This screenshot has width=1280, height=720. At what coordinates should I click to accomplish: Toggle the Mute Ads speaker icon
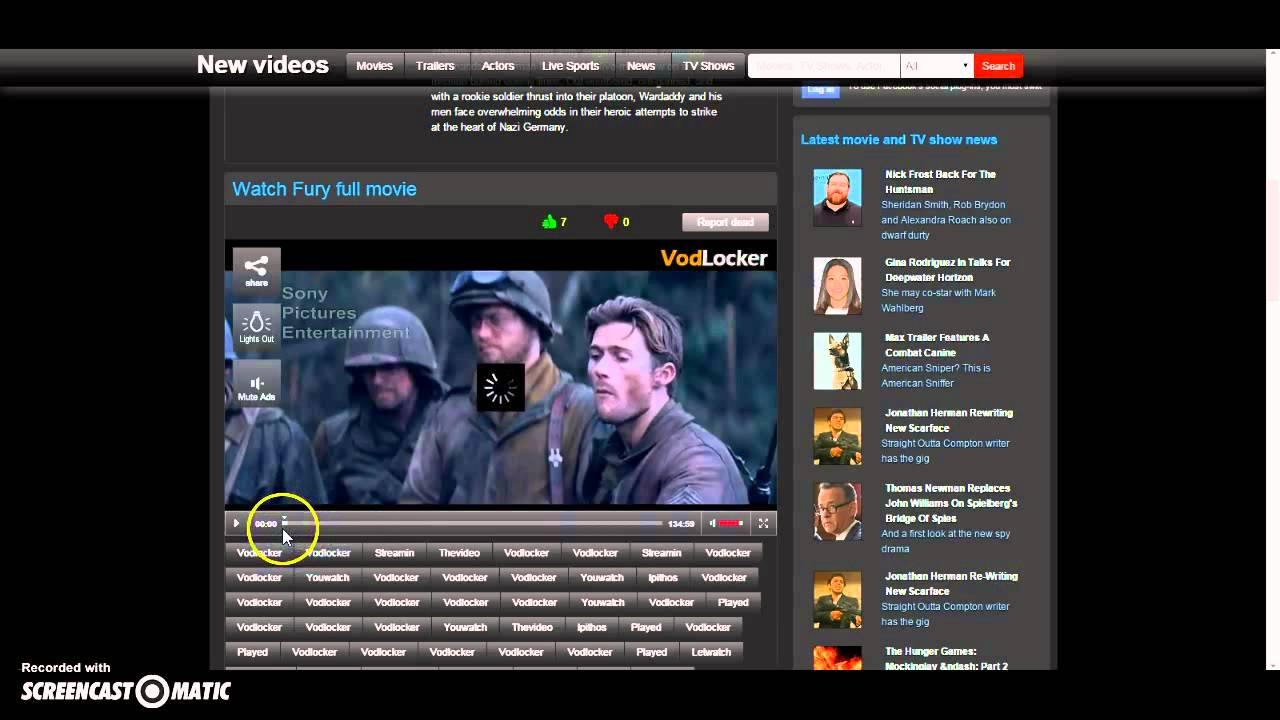pos(256,385)
